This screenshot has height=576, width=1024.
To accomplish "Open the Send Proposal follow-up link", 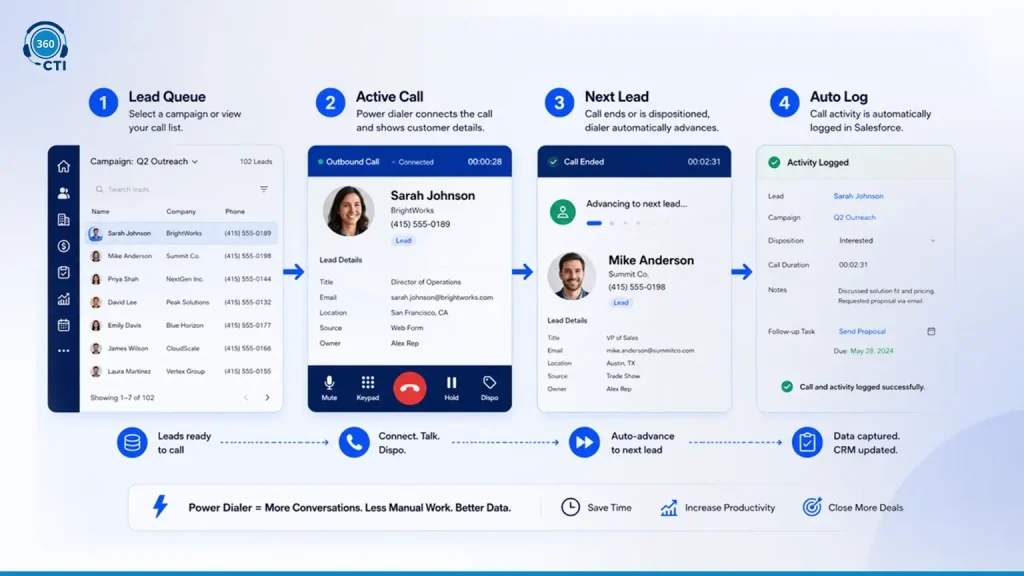I will pos(862,331).
